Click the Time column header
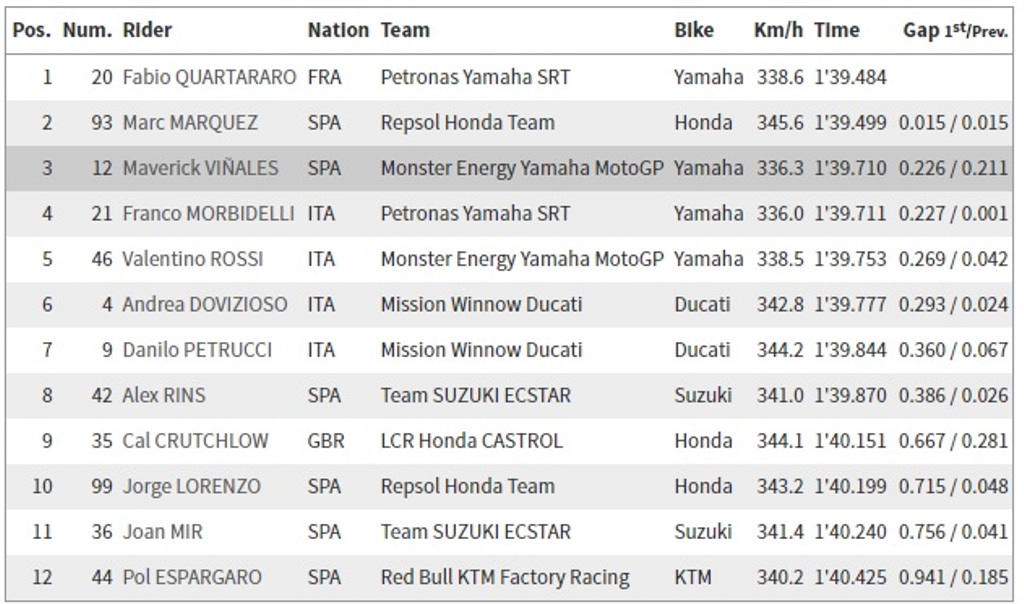Image resolution: width=1024 pixels, height=604 pixels. click(837, 30)
